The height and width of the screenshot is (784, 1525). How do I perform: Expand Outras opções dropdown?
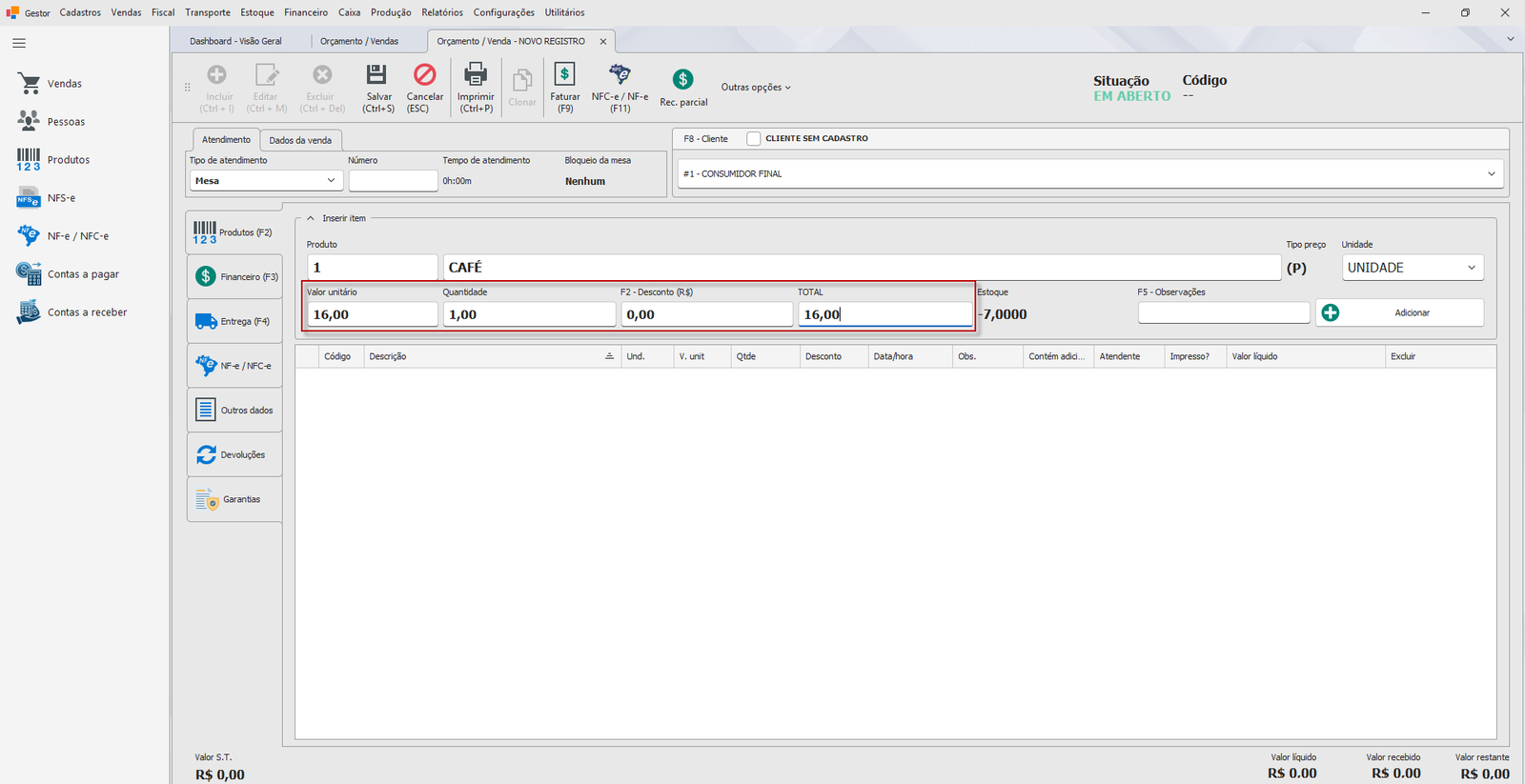click(x=756, y=88)
